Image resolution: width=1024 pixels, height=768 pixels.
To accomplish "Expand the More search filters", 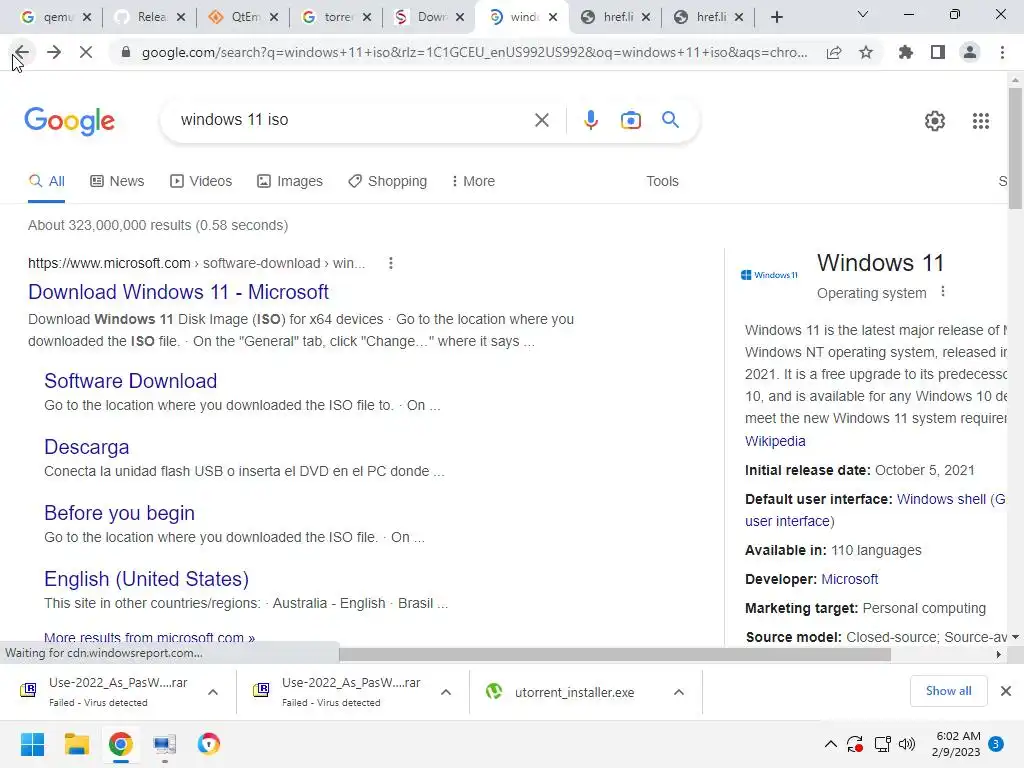I will pos(473,181).
